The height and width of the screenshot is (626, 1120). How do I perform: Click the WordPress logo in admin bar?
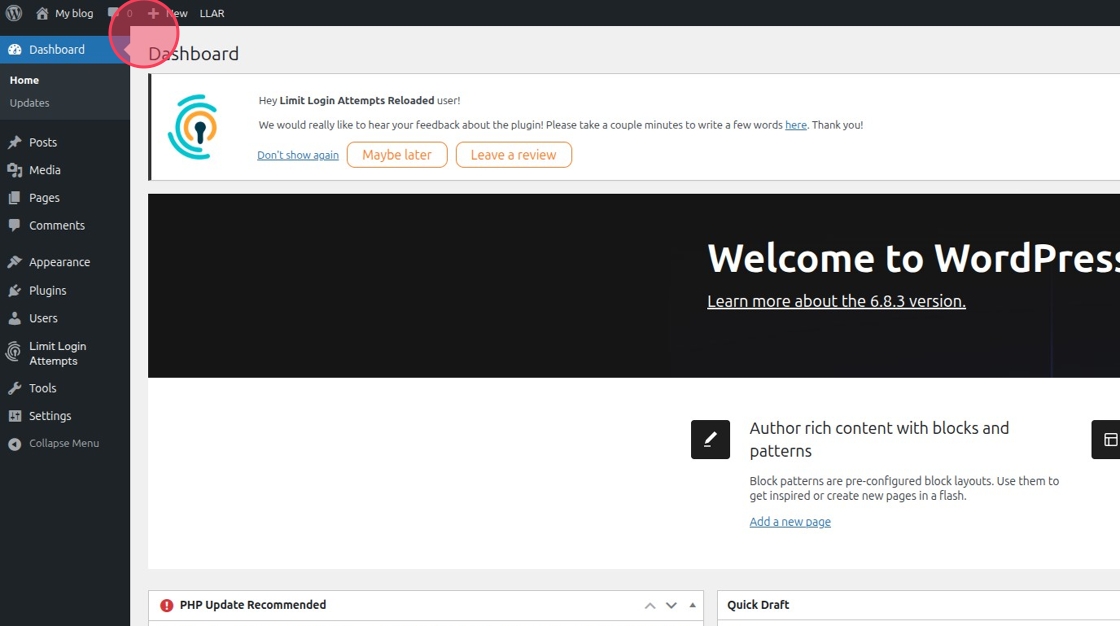(14, 13)
